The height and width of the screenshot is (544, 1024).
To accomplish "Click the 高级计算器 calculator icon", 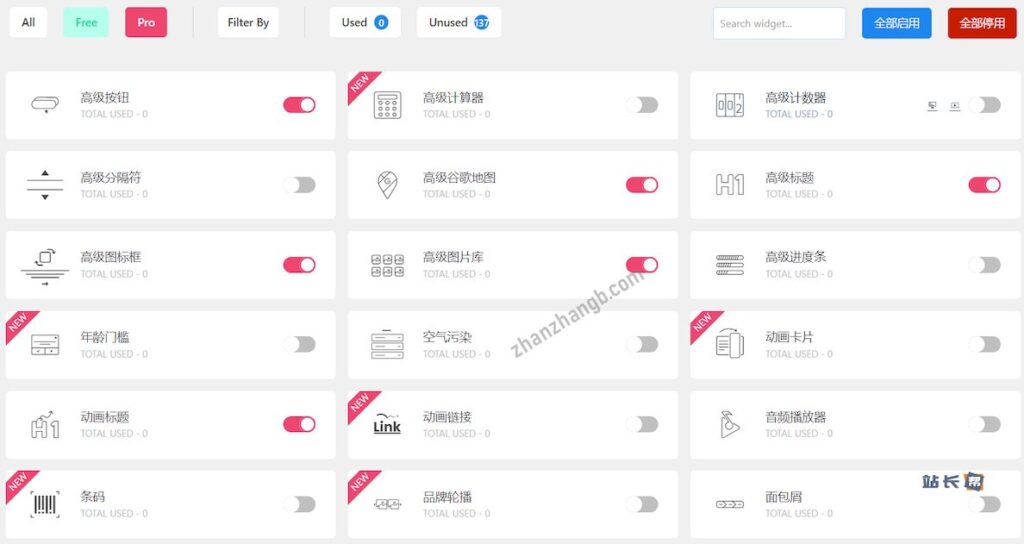I will tap(387, 105).
